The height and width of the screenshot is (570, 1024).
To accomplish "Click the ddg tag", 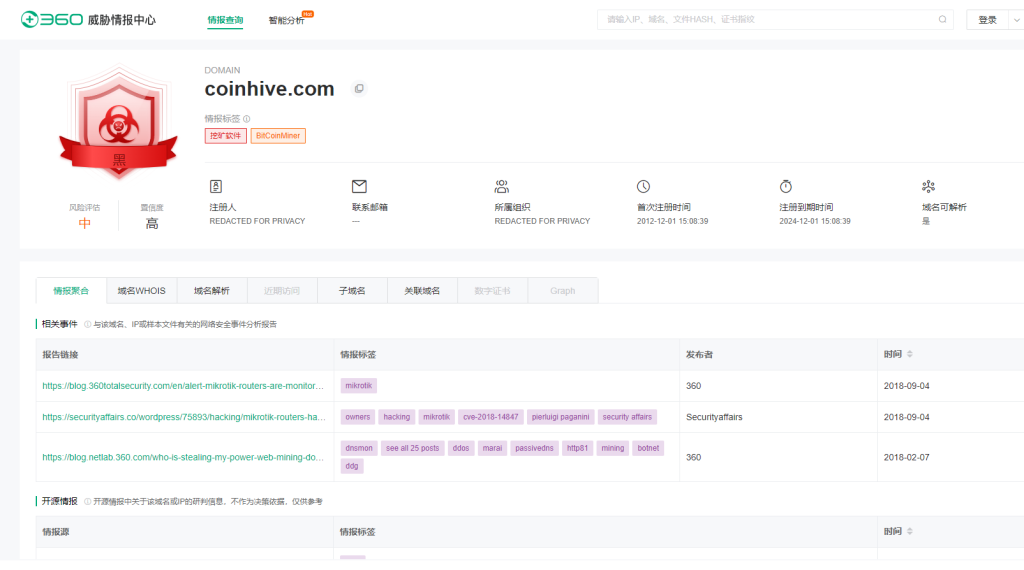I will tap(352, 466).
